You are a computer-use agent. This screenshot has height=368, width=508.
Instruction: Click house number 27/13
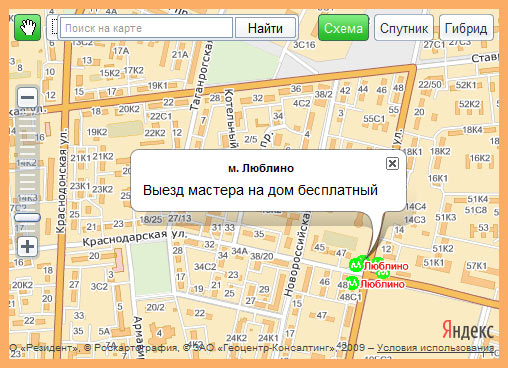179,218
